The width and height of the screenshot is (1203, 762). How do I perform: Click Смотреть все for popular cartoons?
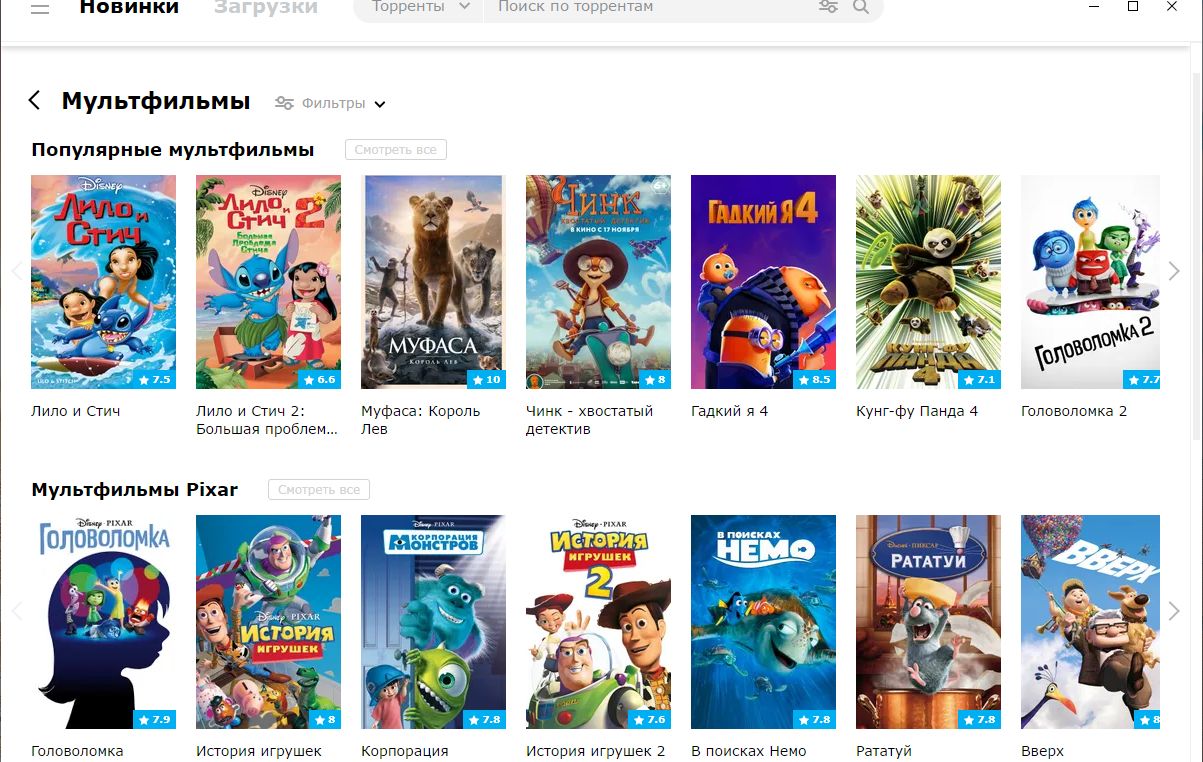[396, 150]
